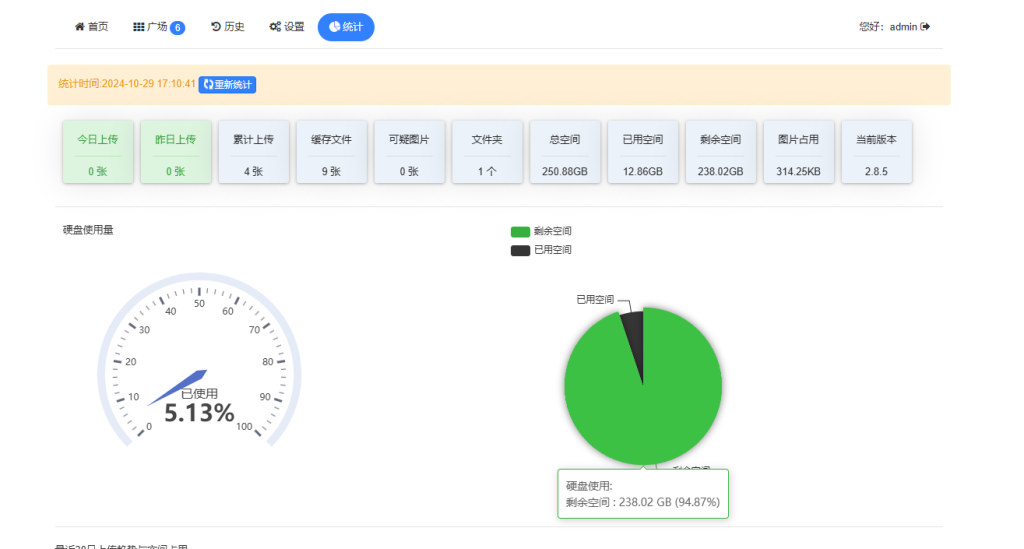Open the 设置 settings tab
The width and height of the screenshot is (1024, 549).
click(287, 27)
